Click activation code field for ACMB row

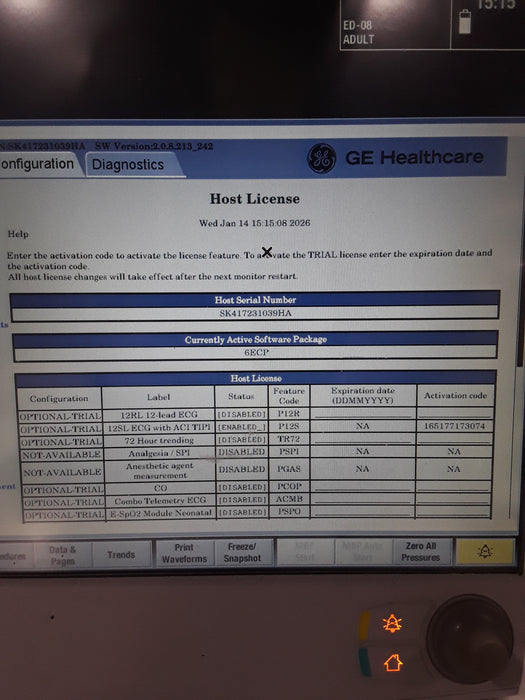(x=454, y=498)
